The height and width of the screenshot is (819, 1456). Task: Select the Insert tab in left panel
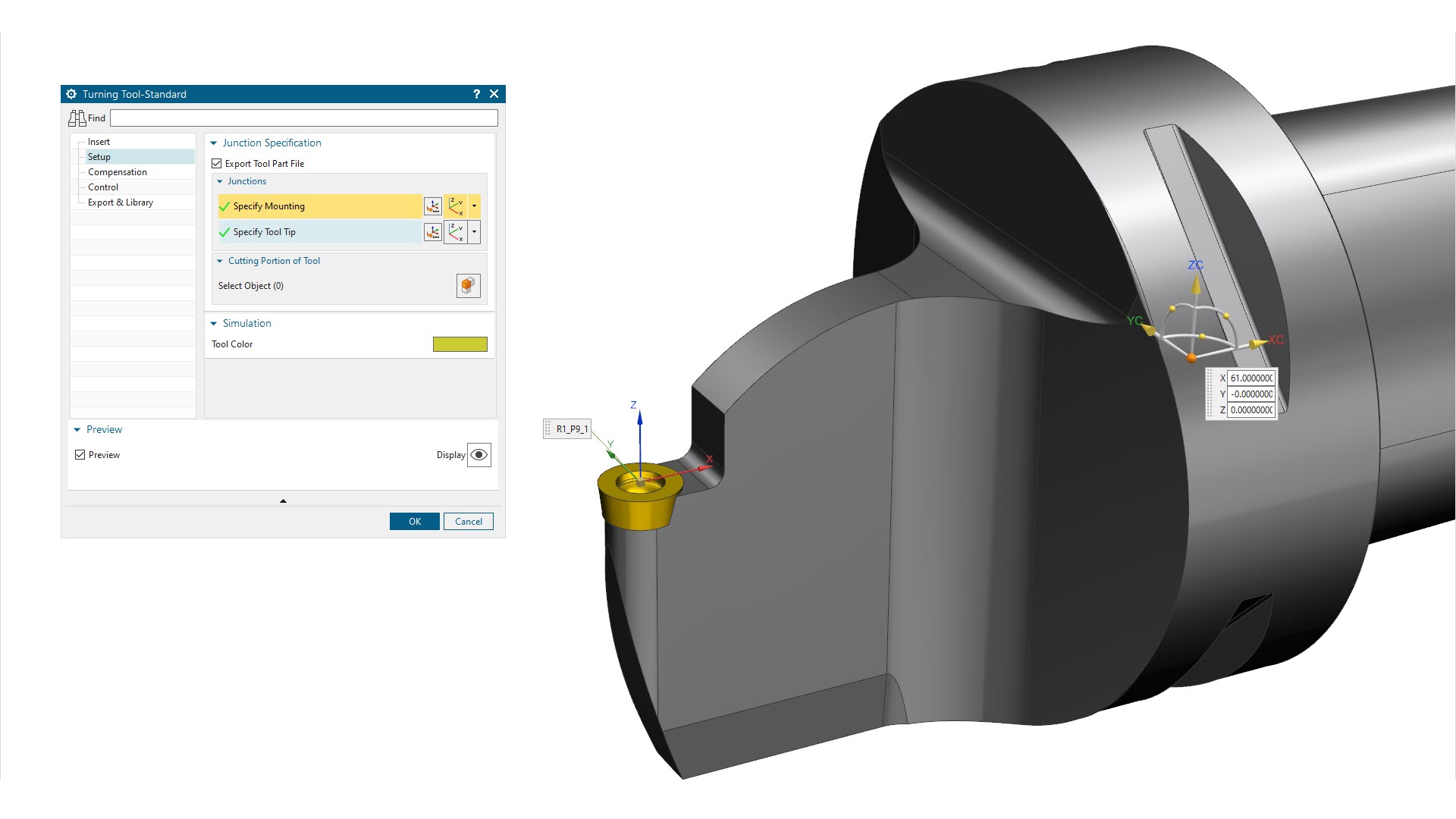tap(98, 141)
